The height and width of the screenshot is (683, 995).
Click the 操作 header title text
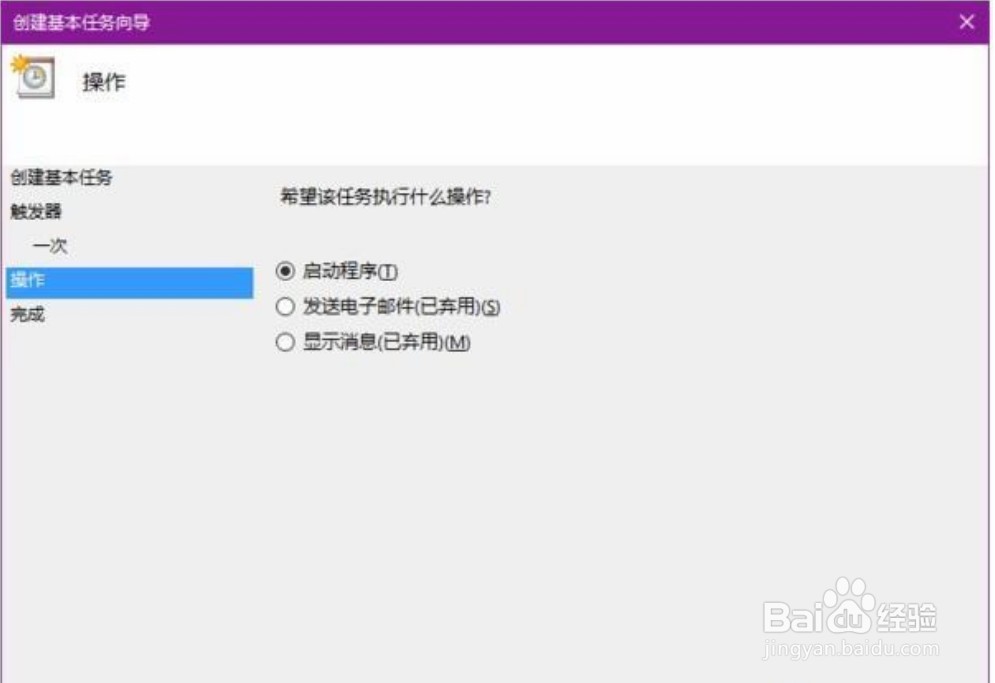[104, 82]
